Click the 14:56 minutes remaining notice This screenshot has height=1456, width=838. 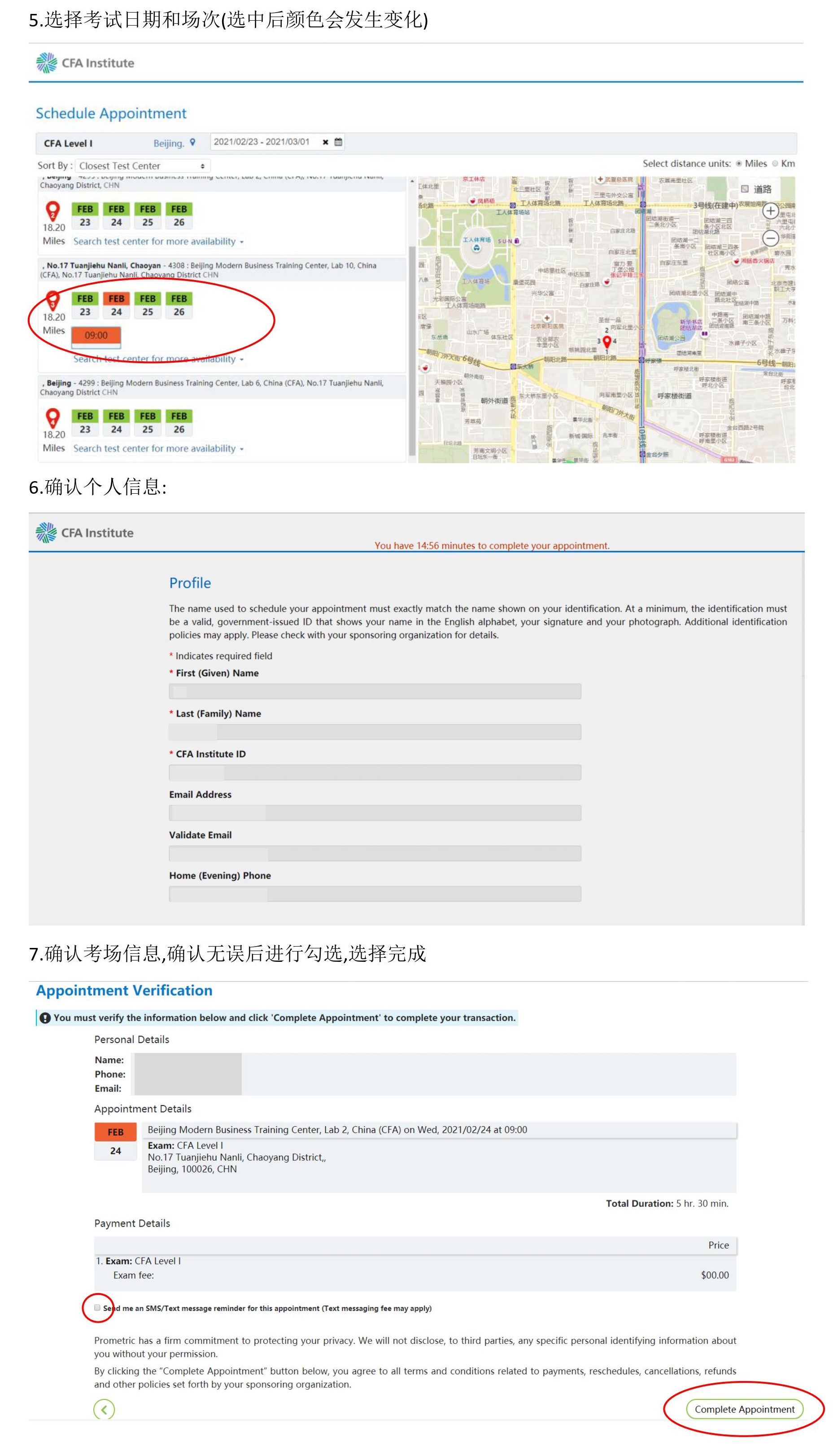pyautogui.click(x=492, y=545)
